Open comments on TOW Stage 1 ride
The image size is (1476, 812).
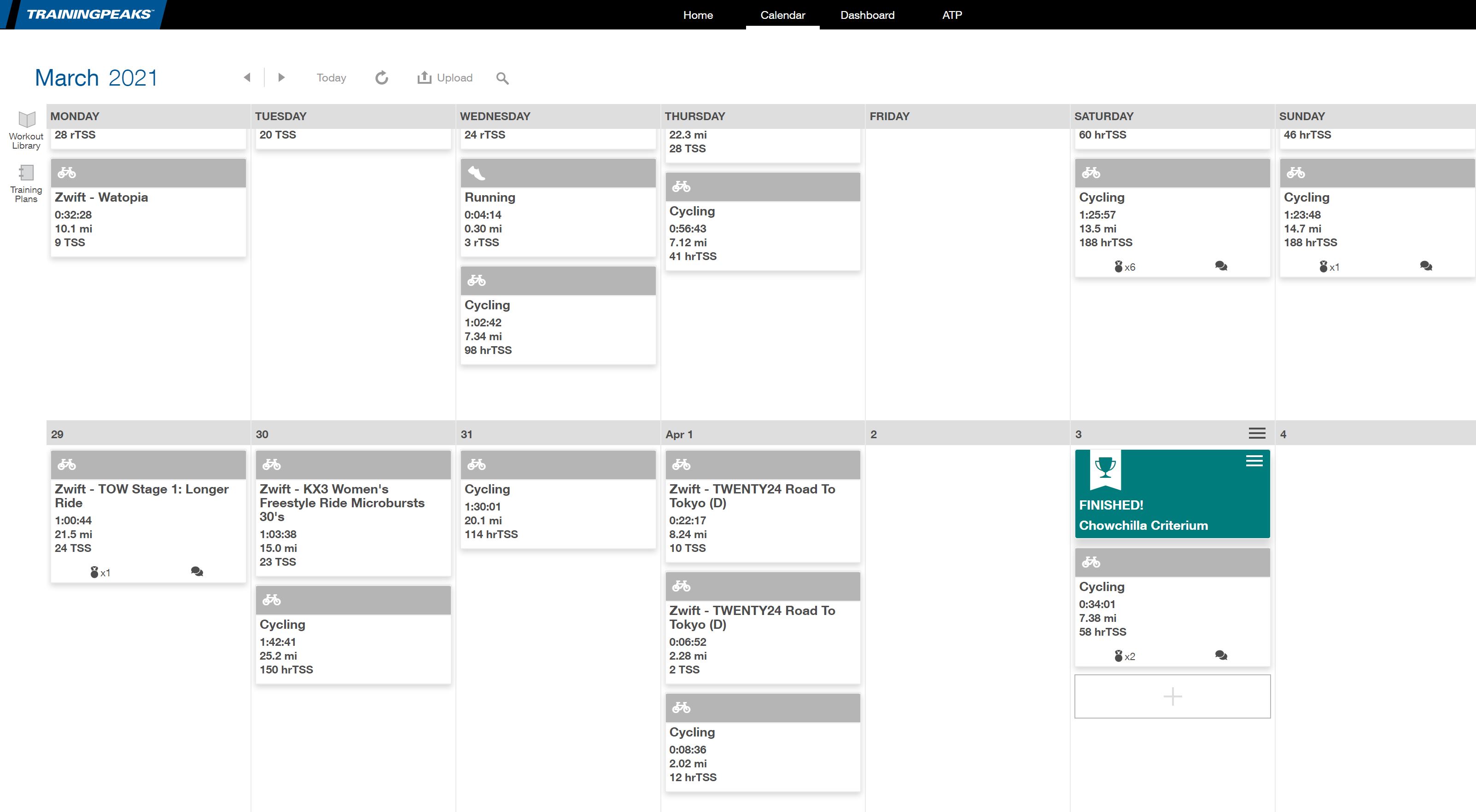click(x=197, y=572)
